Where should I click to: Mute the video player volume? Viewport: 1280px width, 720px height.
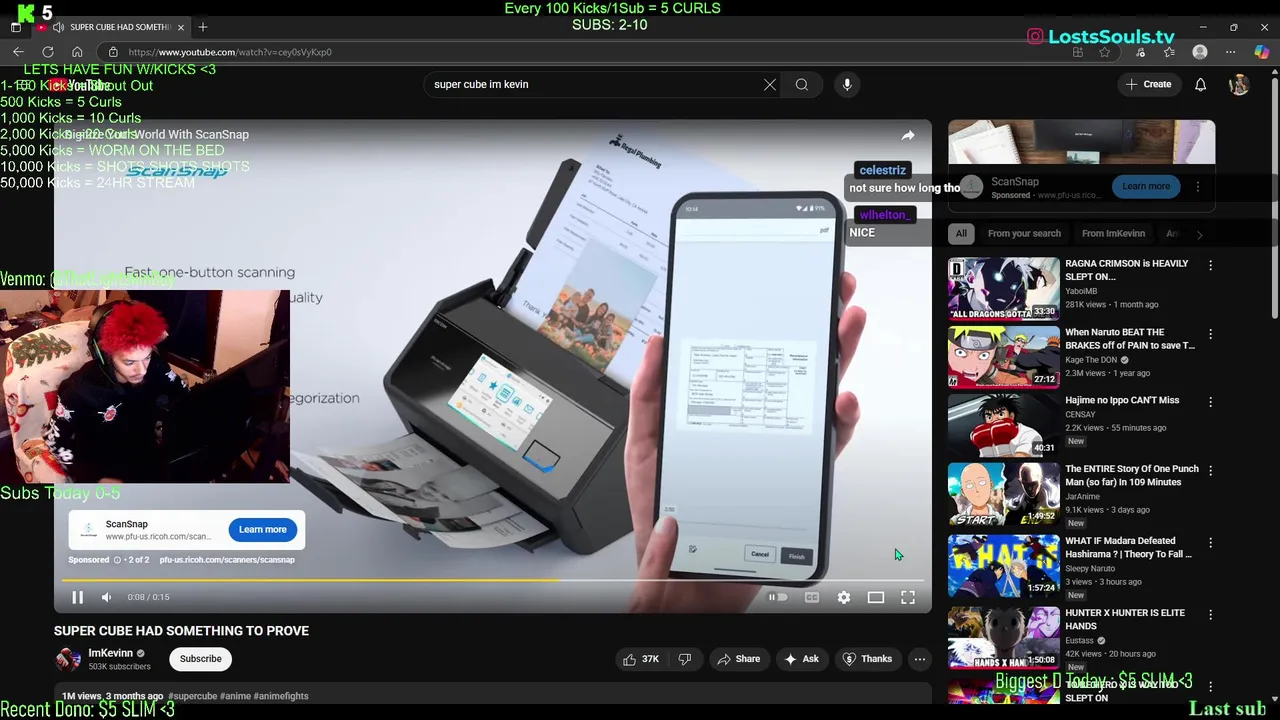[107, 597]
